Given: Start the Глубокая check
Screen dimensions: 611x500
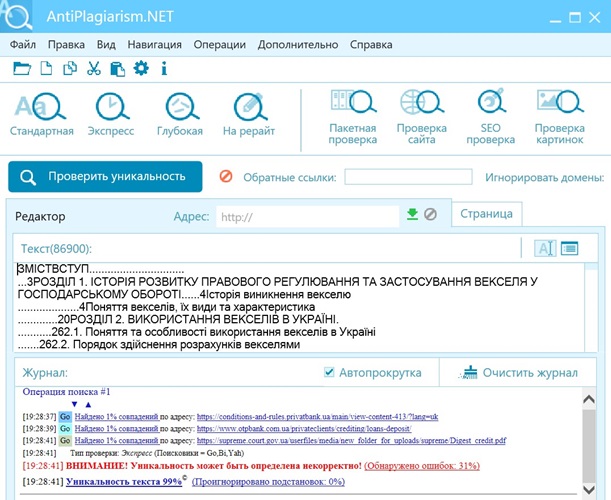Looking at the screenshot, I should (180, 114).
